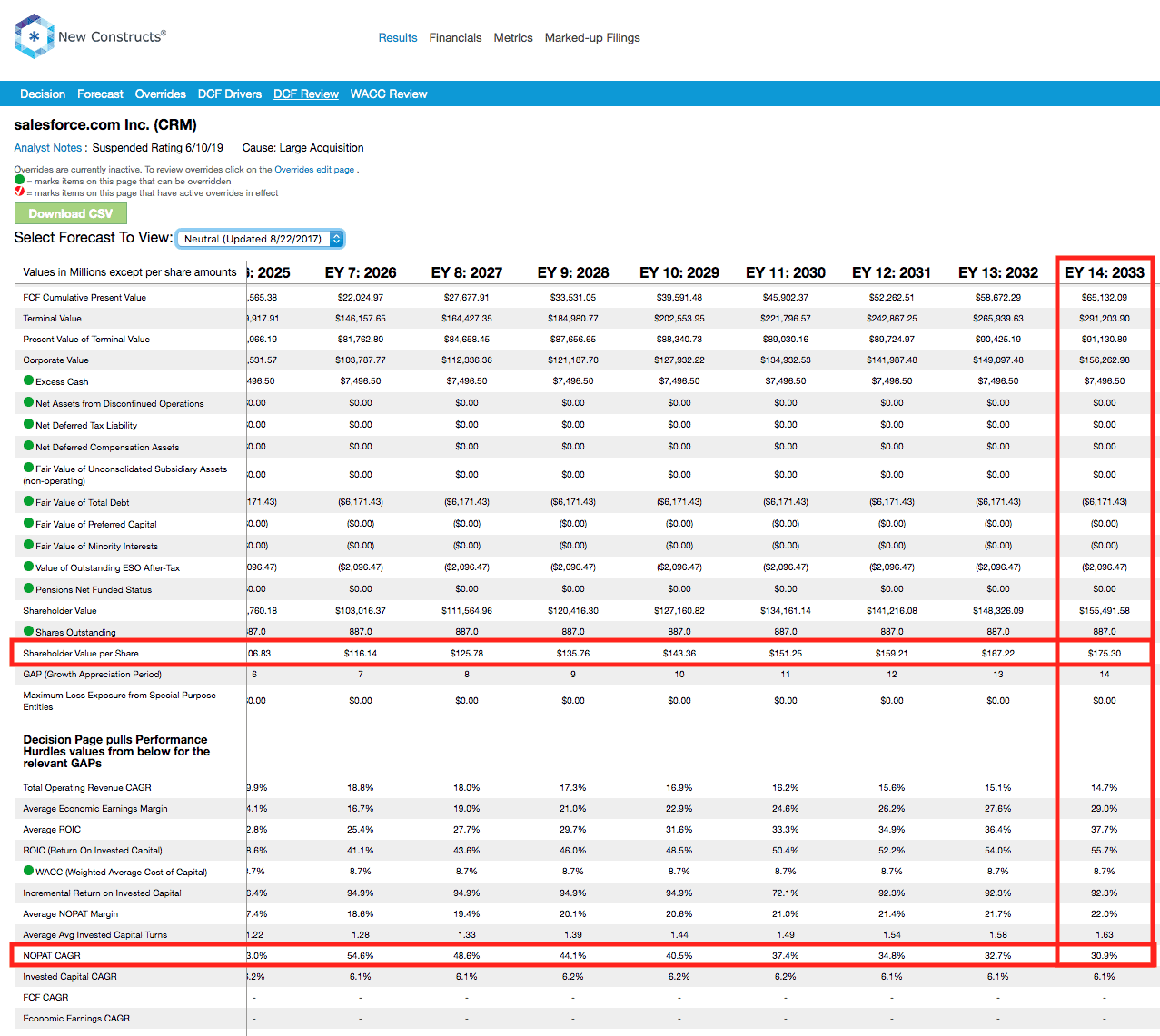Click the '30.9%' NOPAT CAGR cell
1160x1036 pixels.
1105,956
